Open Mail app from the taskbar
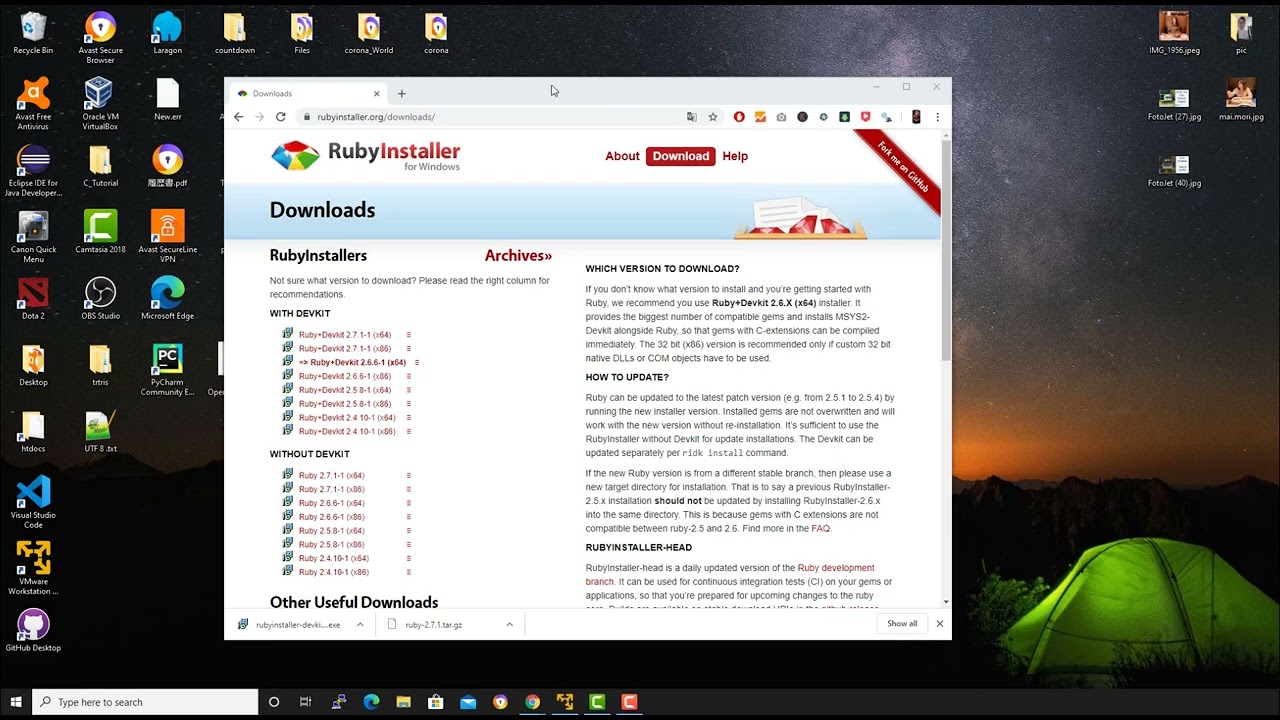 point(468,702)
